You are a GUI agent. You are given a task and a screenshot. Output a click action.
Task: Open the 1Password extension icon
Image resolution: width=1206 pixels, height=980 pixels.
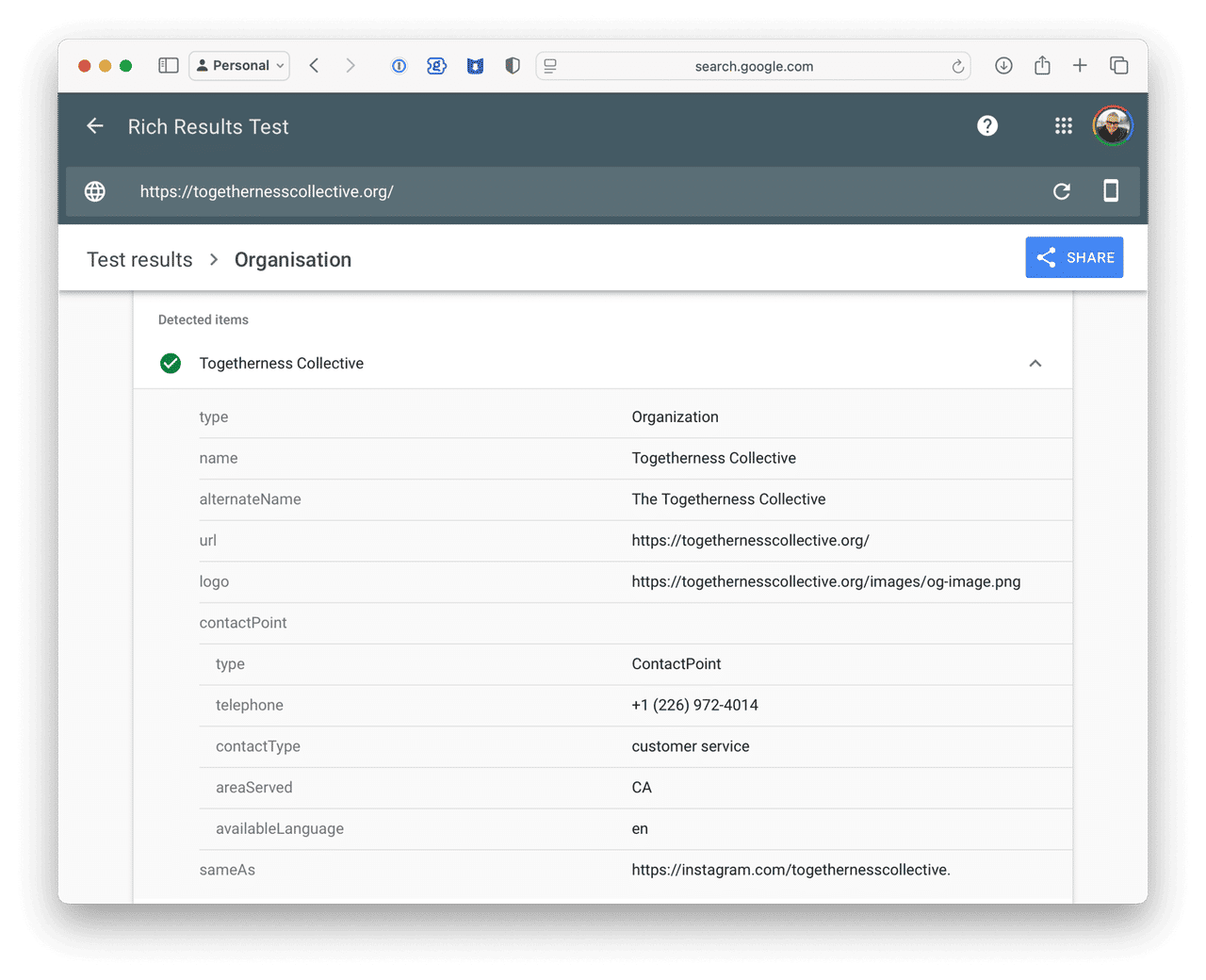pos(399,66)
